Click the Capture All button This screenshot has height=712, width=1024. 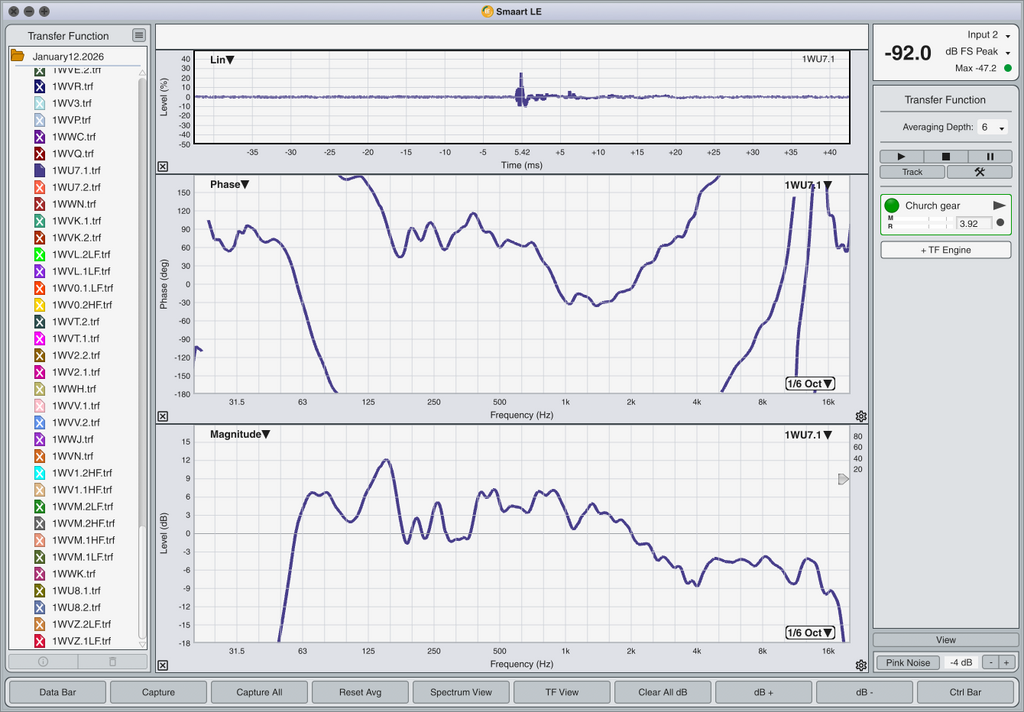point(259,692)
